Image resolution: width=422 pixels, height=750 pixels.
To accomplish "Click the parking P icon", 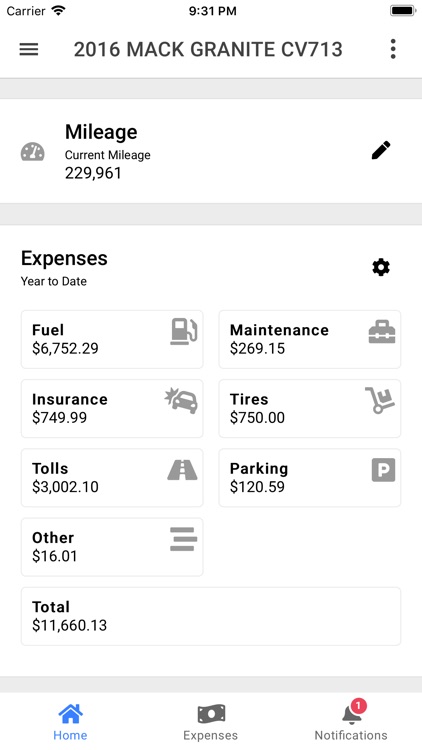I will (x=383, y=470).
